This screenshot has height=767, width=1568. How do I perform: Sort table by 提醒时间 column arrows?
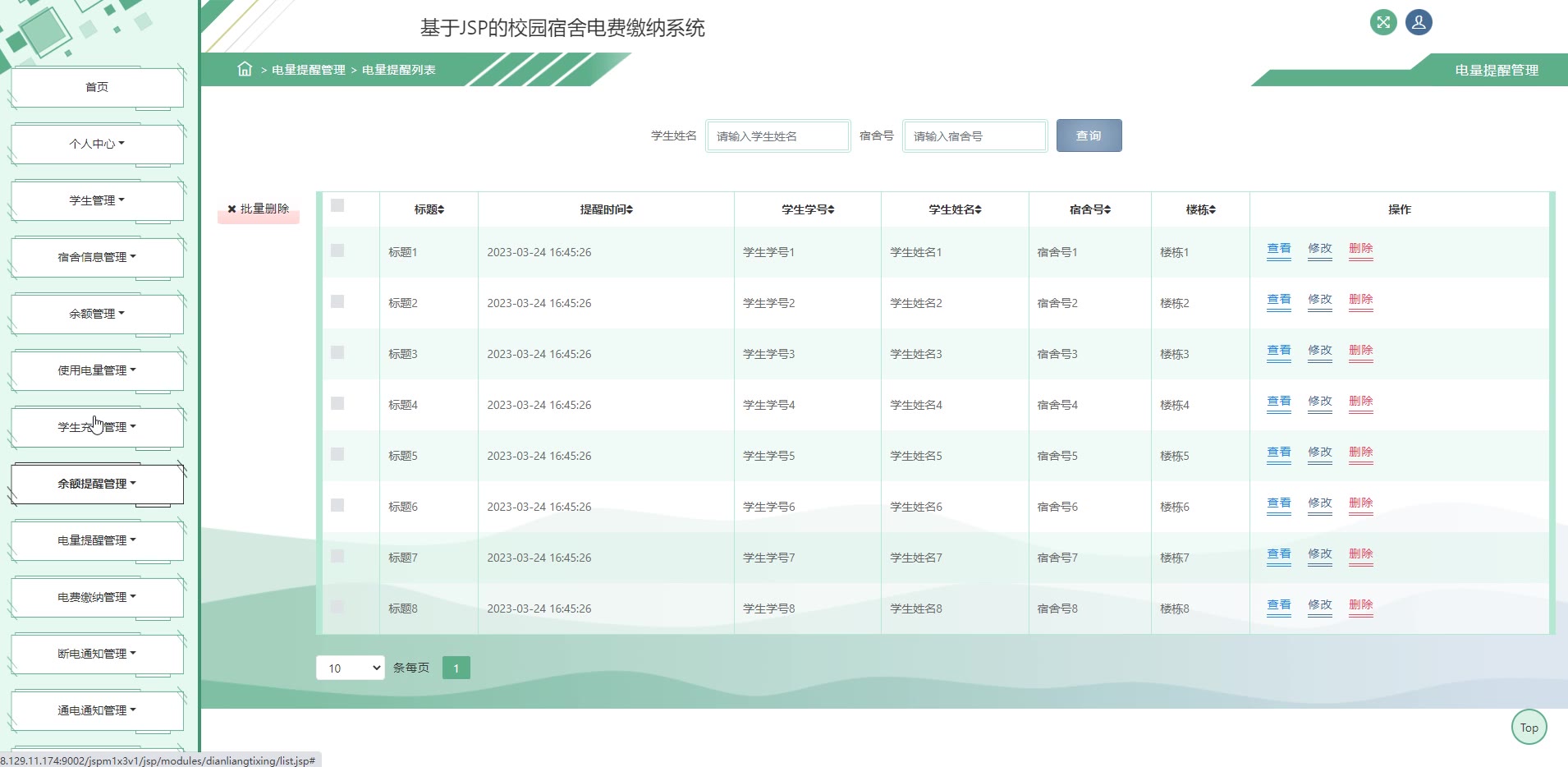630,210
